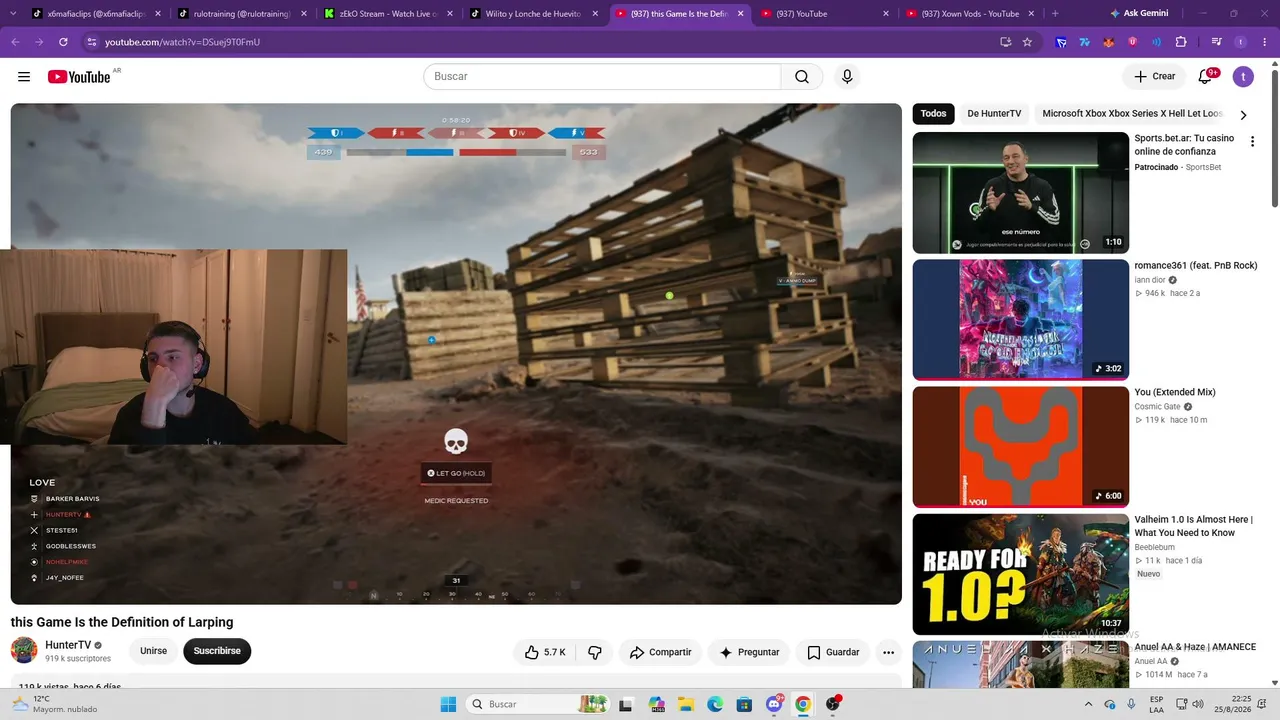Open Ask Gemini in Chrome
This screenshot has height=720, width=1280.
(x=1139, y=14)
